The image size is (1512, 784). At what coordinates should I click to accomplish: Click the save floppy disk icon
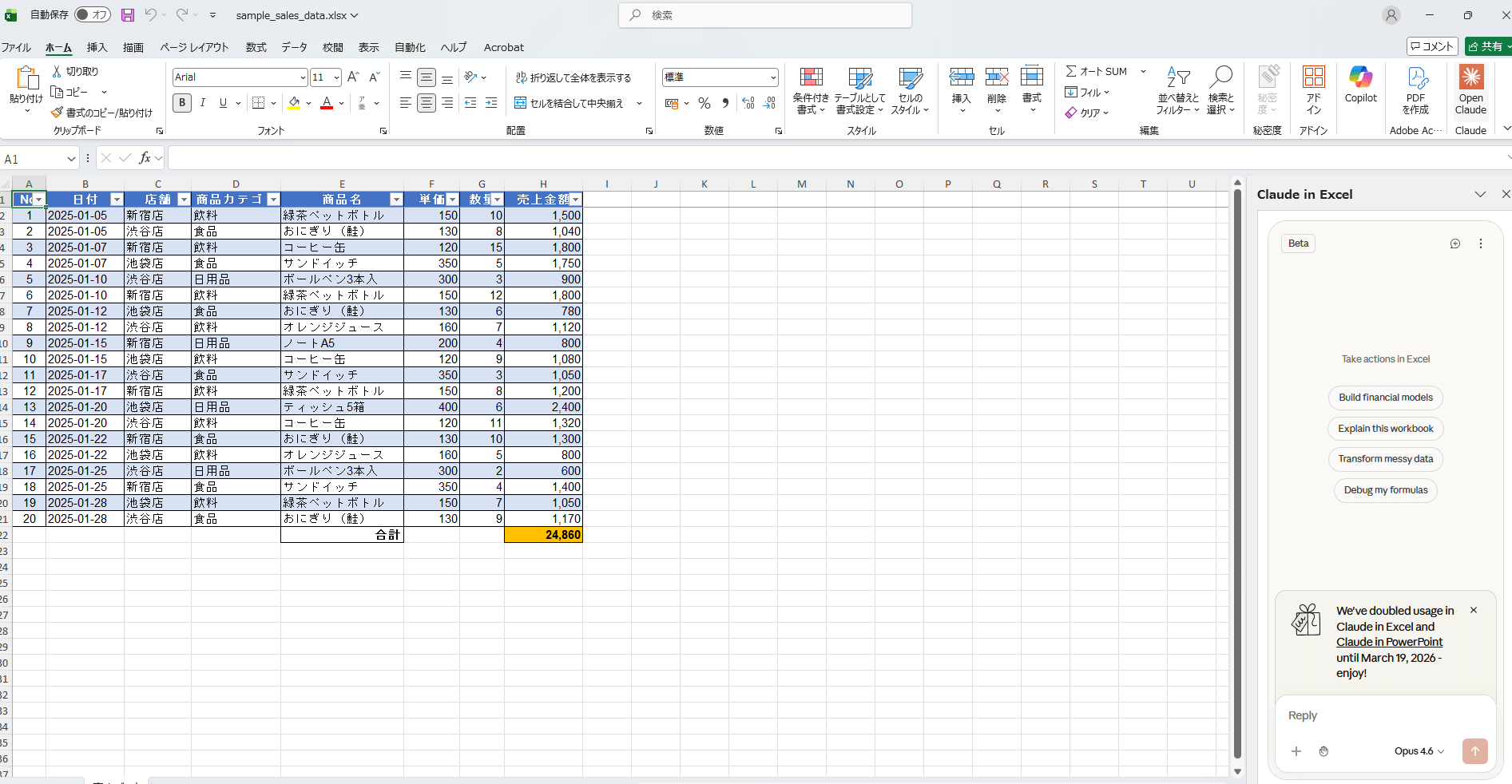click(x=128, y=15)
